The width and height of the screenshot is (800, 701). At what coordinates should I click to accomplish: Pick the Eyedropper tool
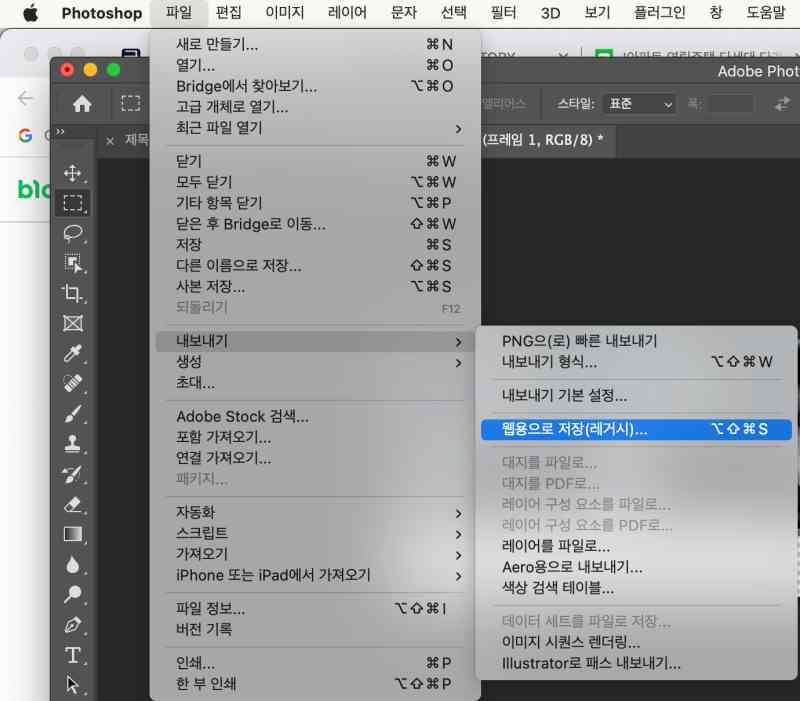[x=72, y=350]
